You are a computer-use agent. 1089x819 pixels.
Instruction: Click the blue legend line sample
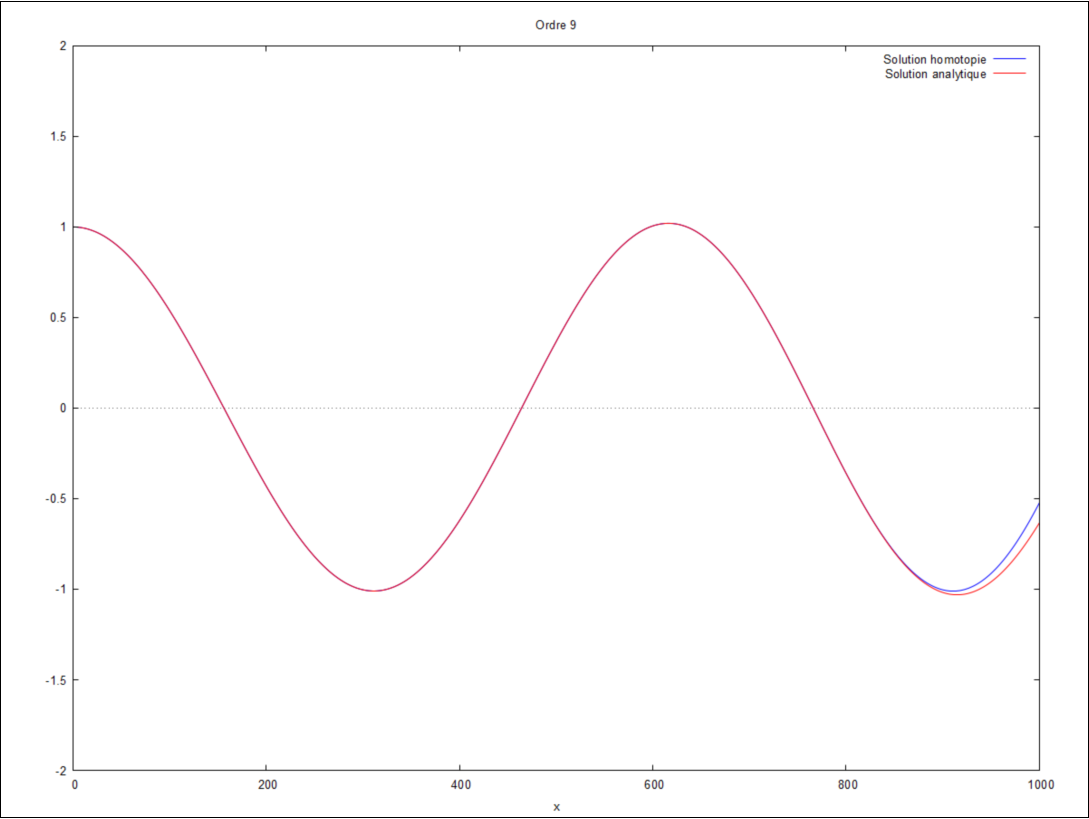point(1009,59)
